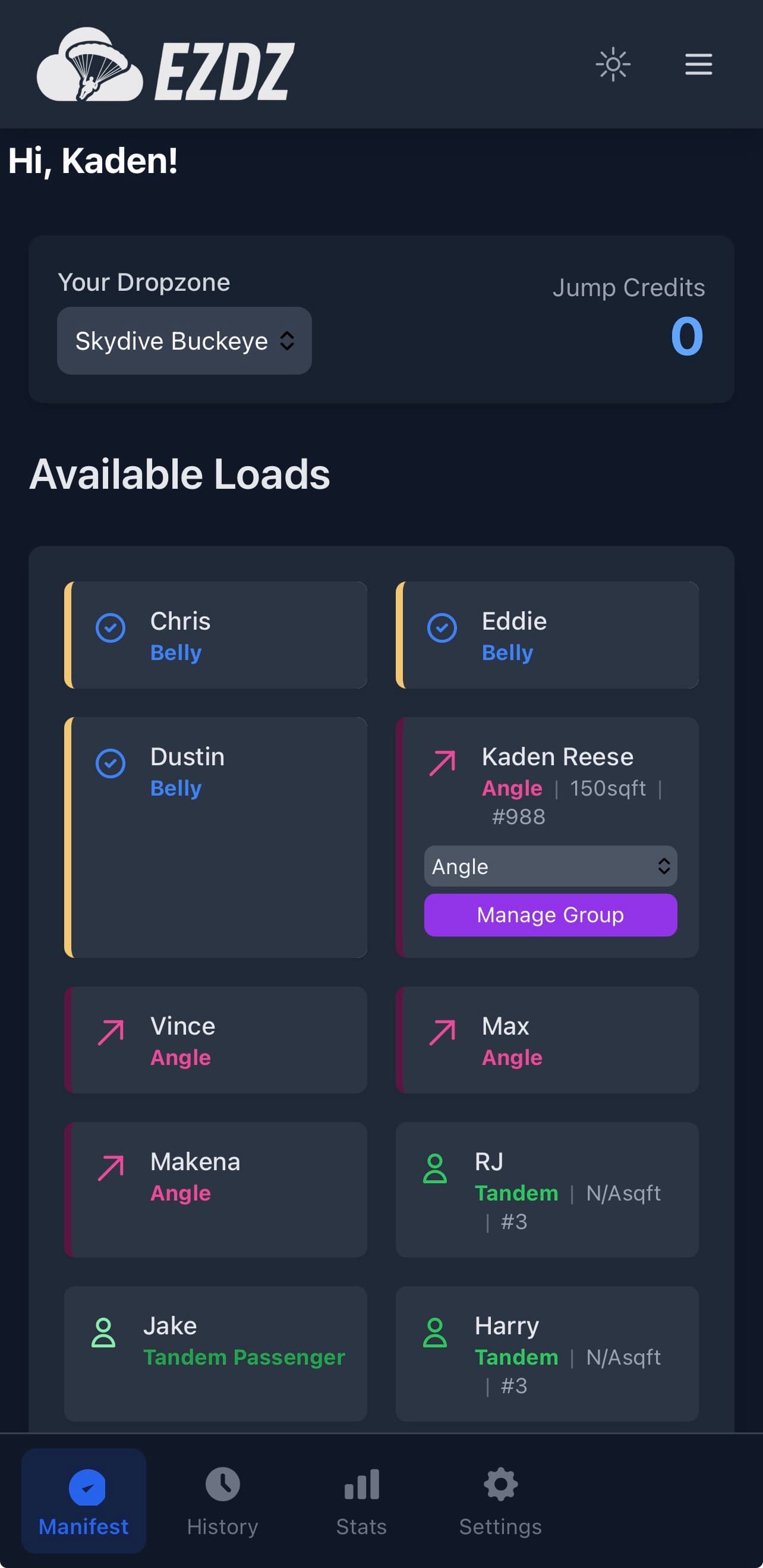The image size is (763, 1568).
Task: Click the EZDZ parachute logo
Action: pos(90,65)
